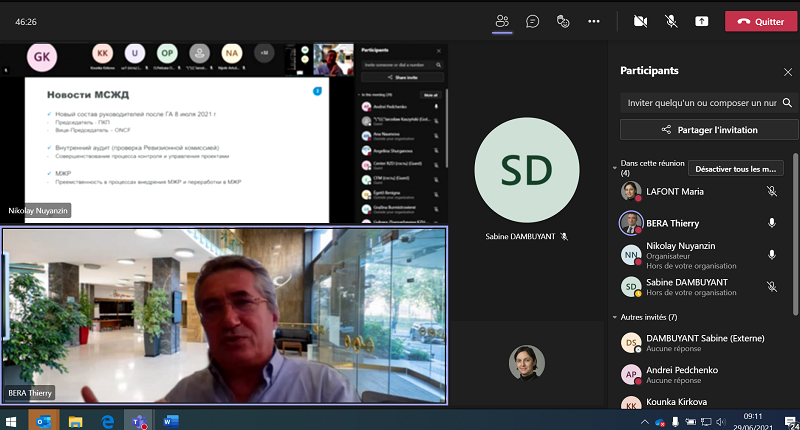800x430 pixels.
Task: Click mic icon beside BERA Thierry
Action: coord(771,223)
